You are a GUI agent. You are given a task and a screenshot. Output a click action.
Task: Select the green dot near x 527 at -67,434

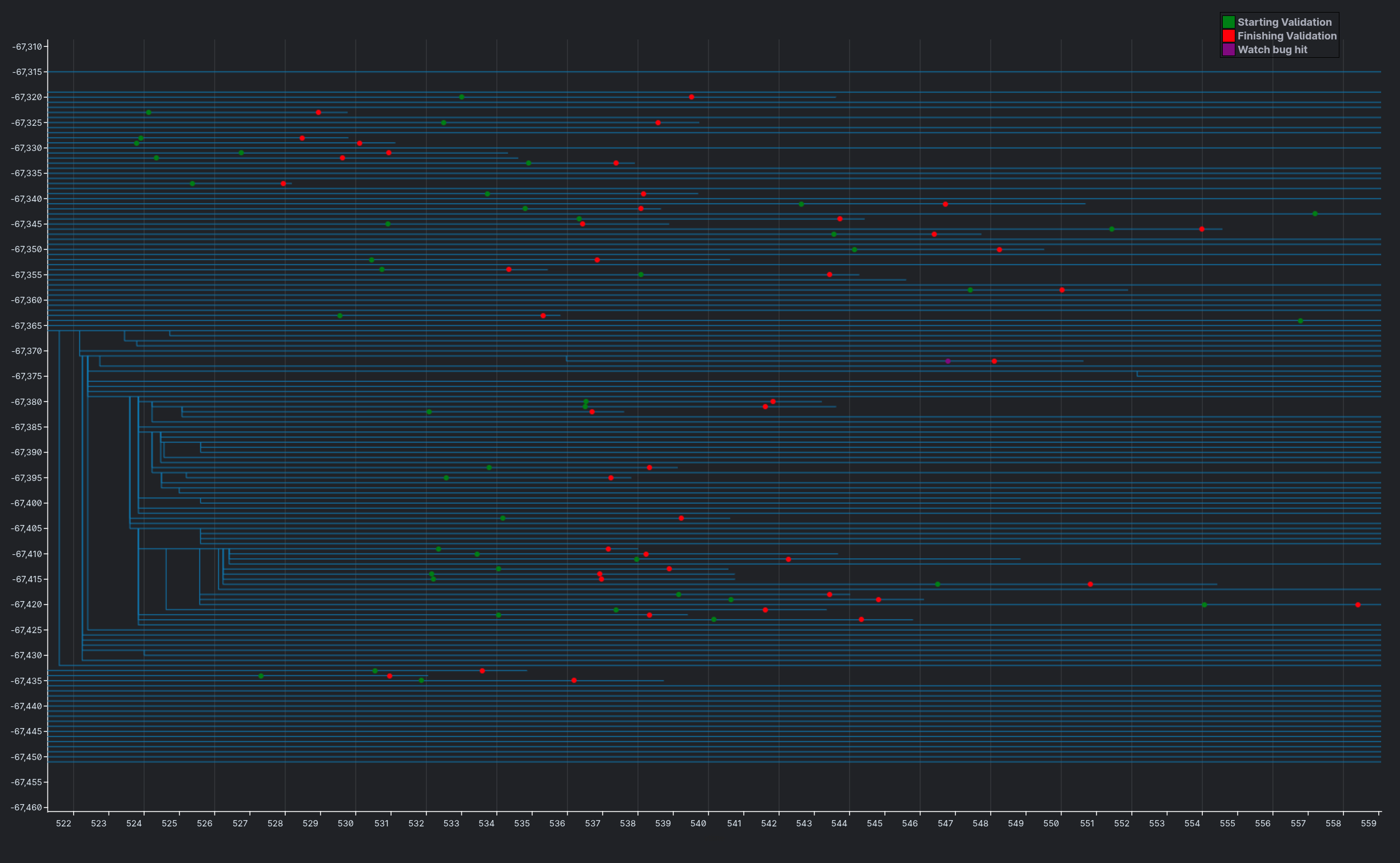261,676
